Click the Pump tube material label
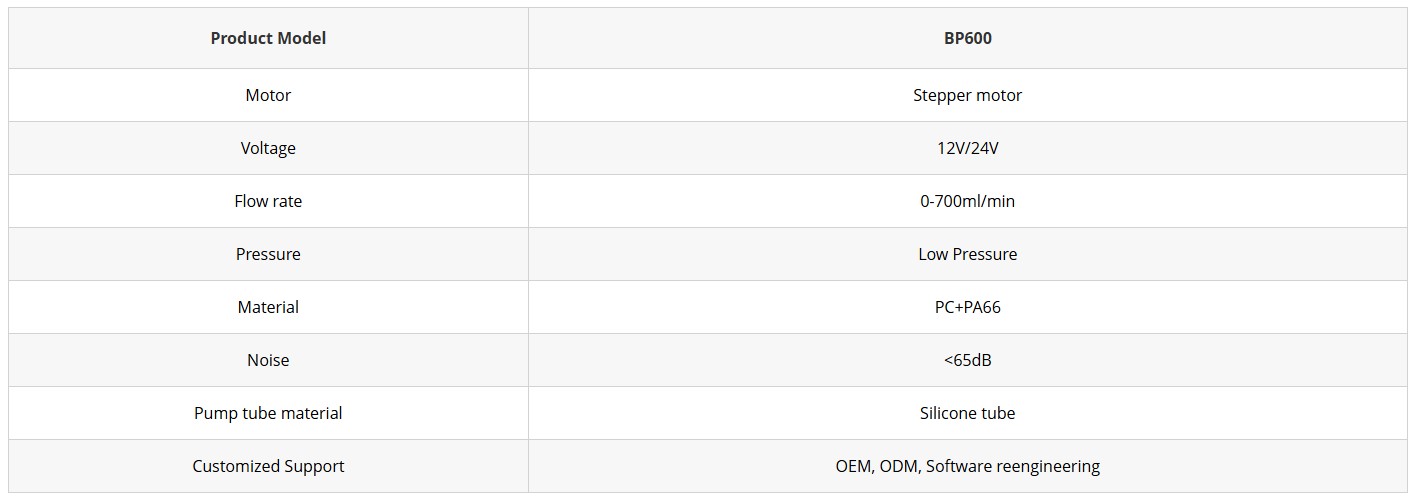1415x499 pixels. pos(268,413)
